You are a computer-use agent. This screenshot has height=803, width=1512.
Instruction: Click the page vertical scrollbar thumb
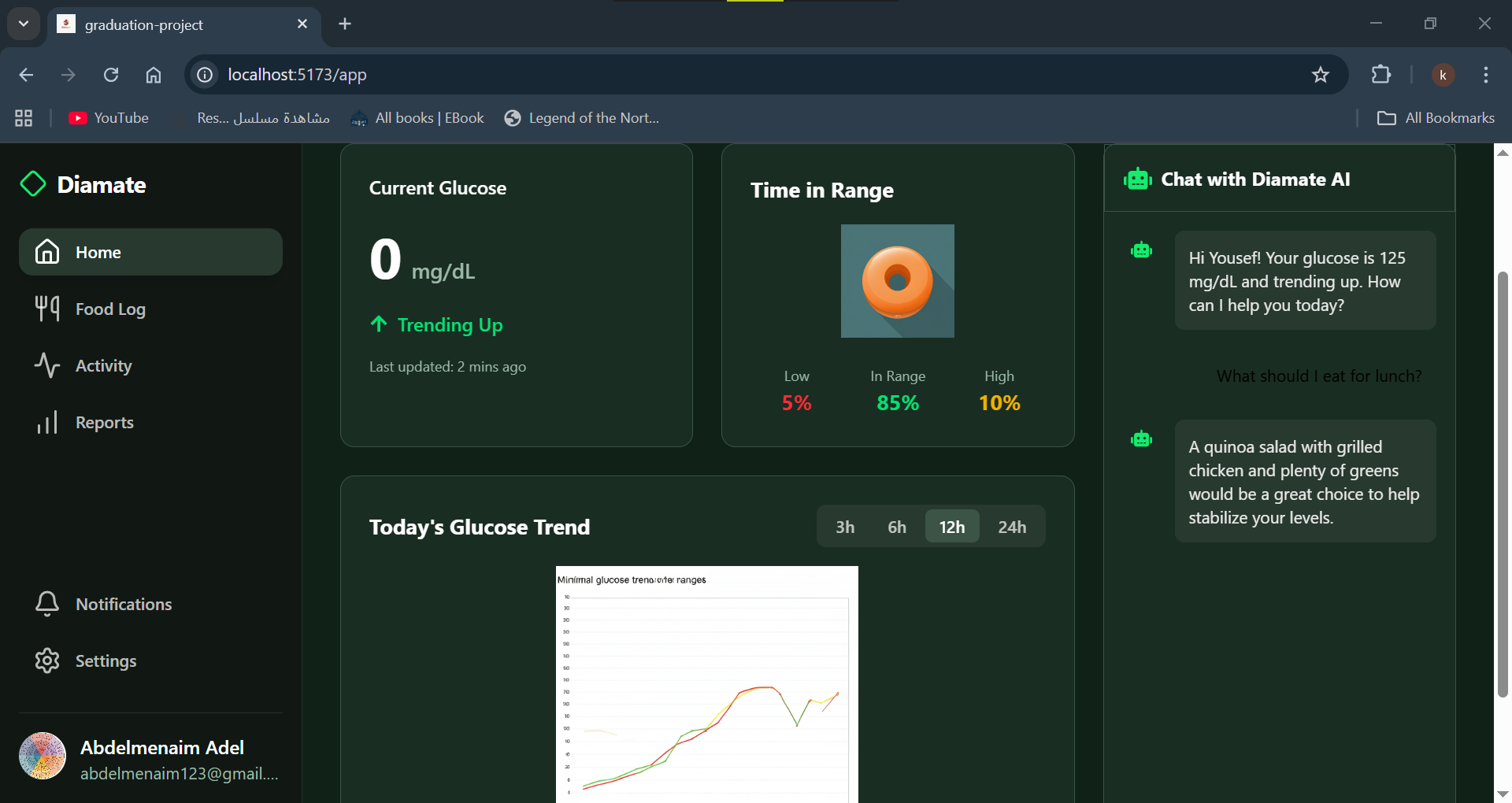click(1503, 484)
